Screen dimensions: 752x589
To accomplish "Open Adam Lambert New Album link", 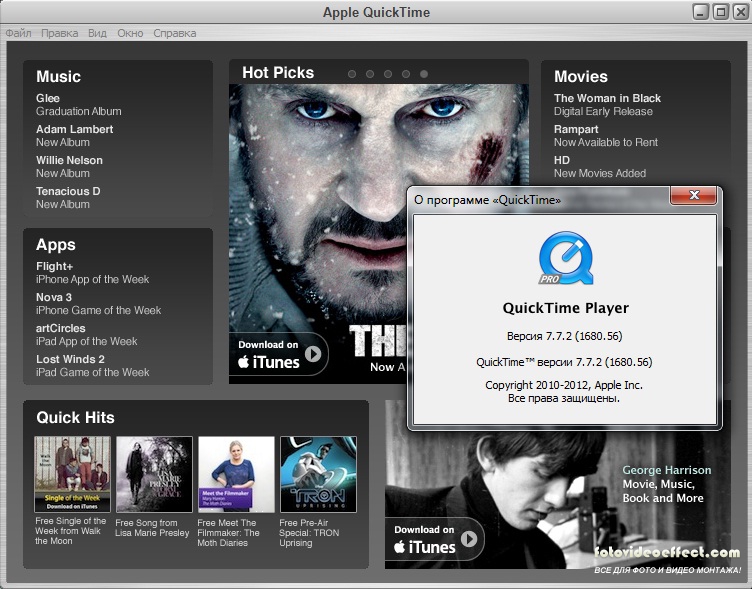I will (74, 136).
